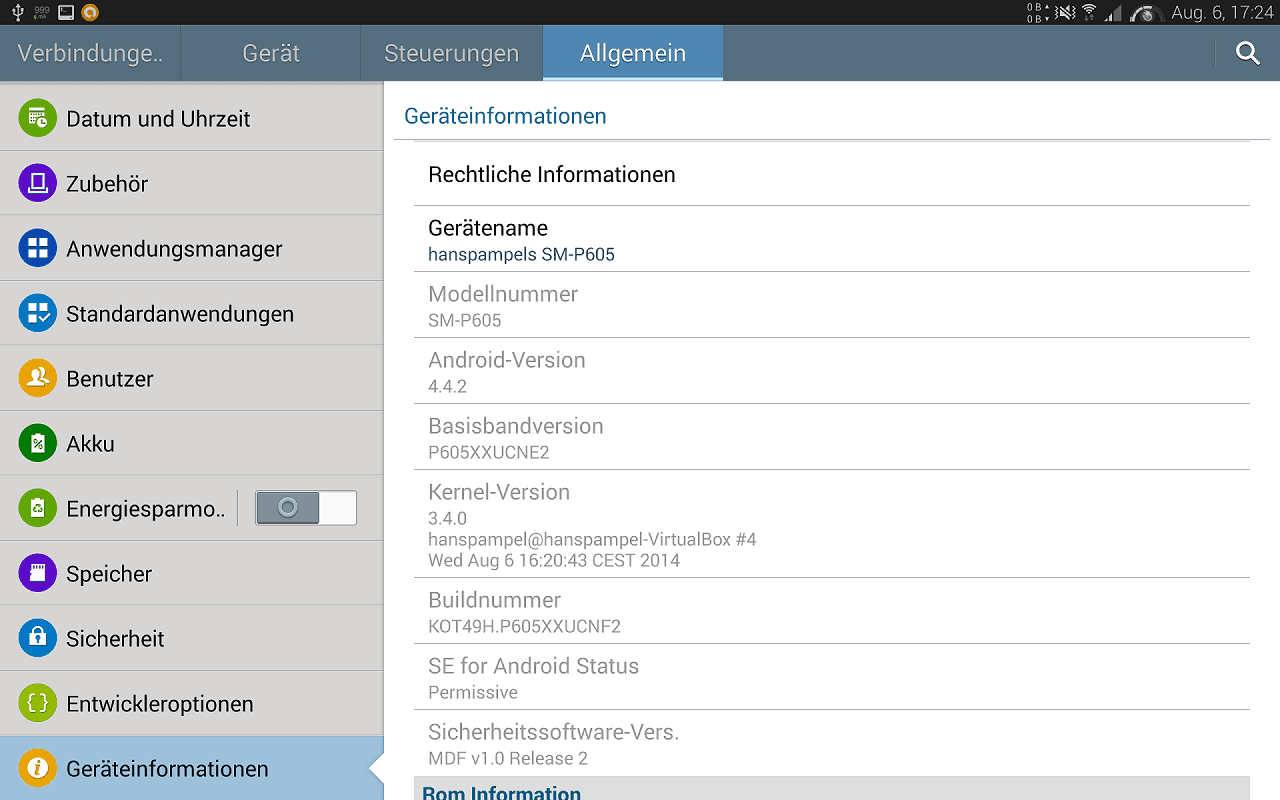Tap the orange circular notification icon
This screenshot has width=1280, height=800.
(x=90, y=12)
